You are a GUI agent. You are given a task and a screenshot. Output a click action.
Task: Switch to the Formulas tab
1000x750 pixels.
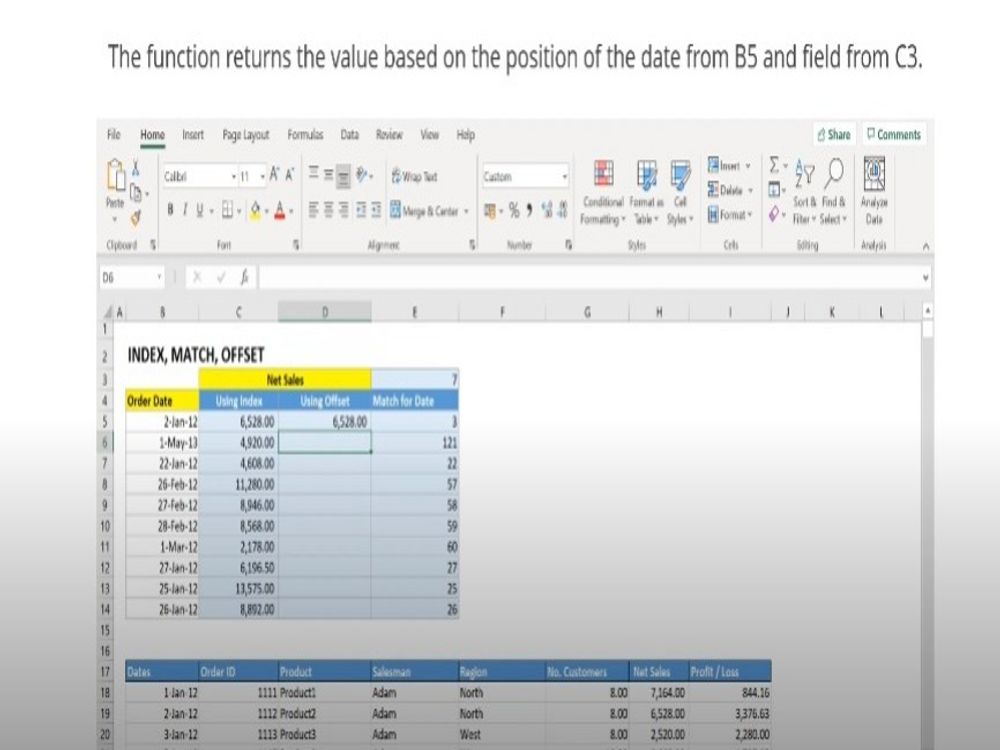305,135
